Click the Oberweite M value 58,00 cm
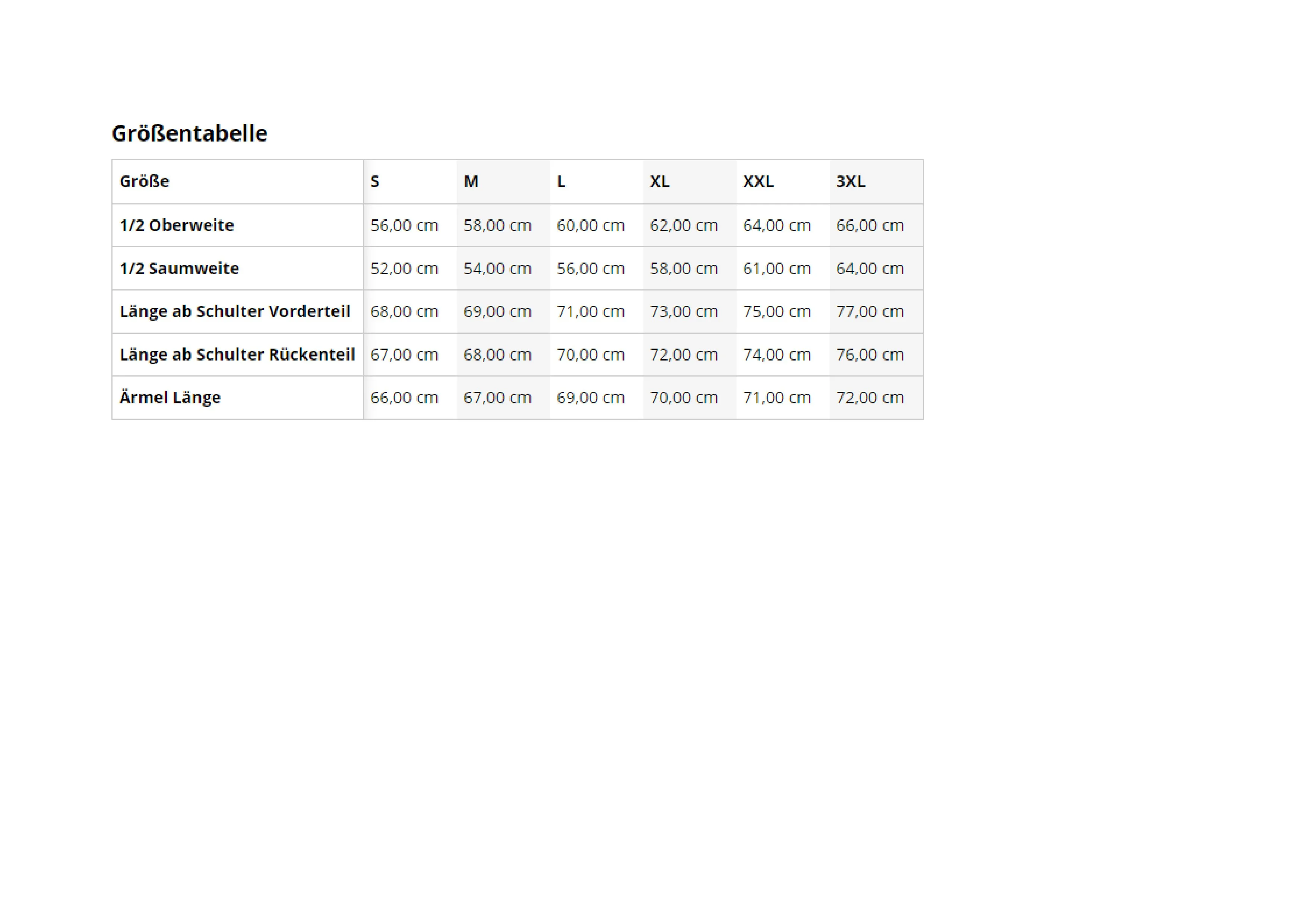The height and width of the screenshot is (924, 1307). coord(497,225)
